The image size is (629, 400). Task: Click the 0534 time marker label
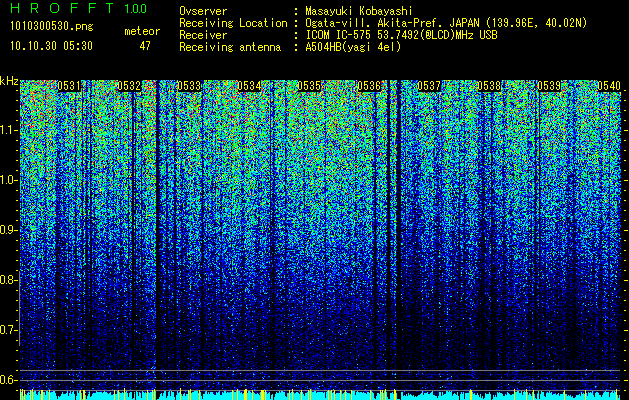249,86
